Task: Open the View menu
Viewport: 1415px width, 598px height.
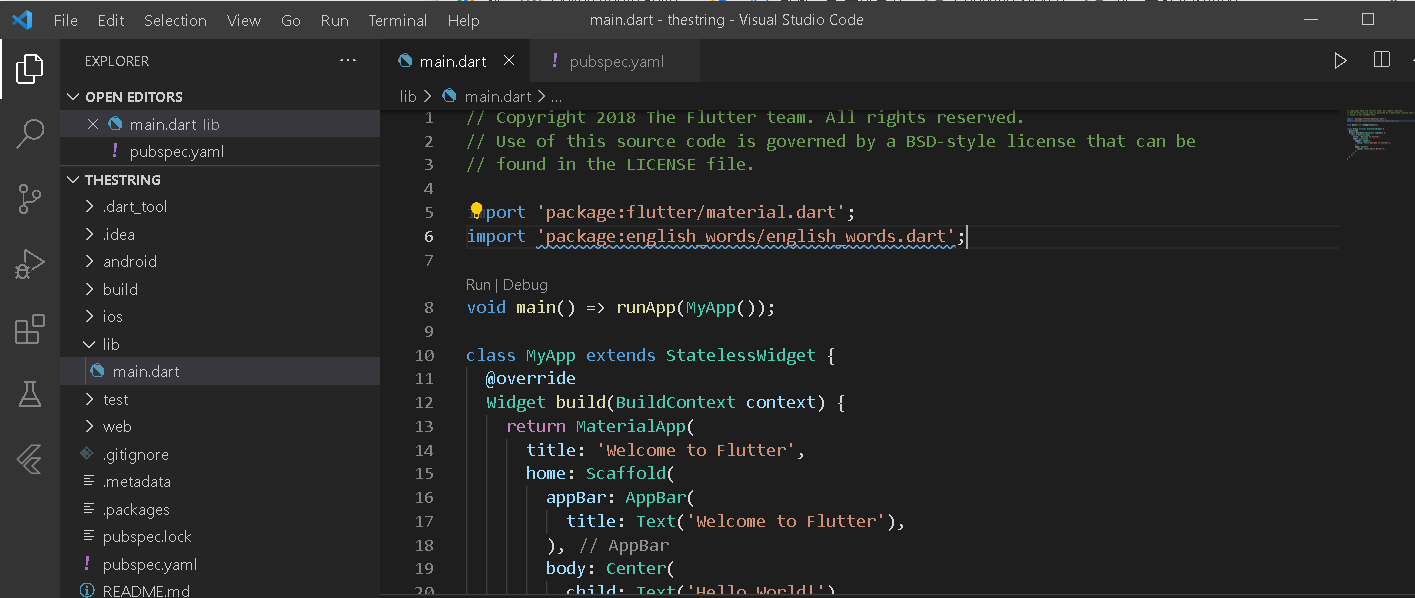Action: (244, 20)
